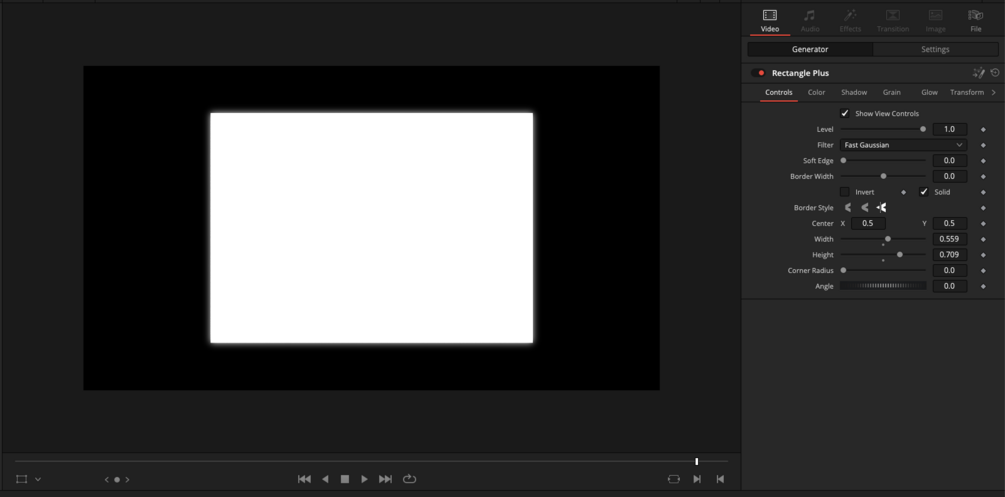
Task: Open the Transition inspector tab
Action: pos(893,21)
